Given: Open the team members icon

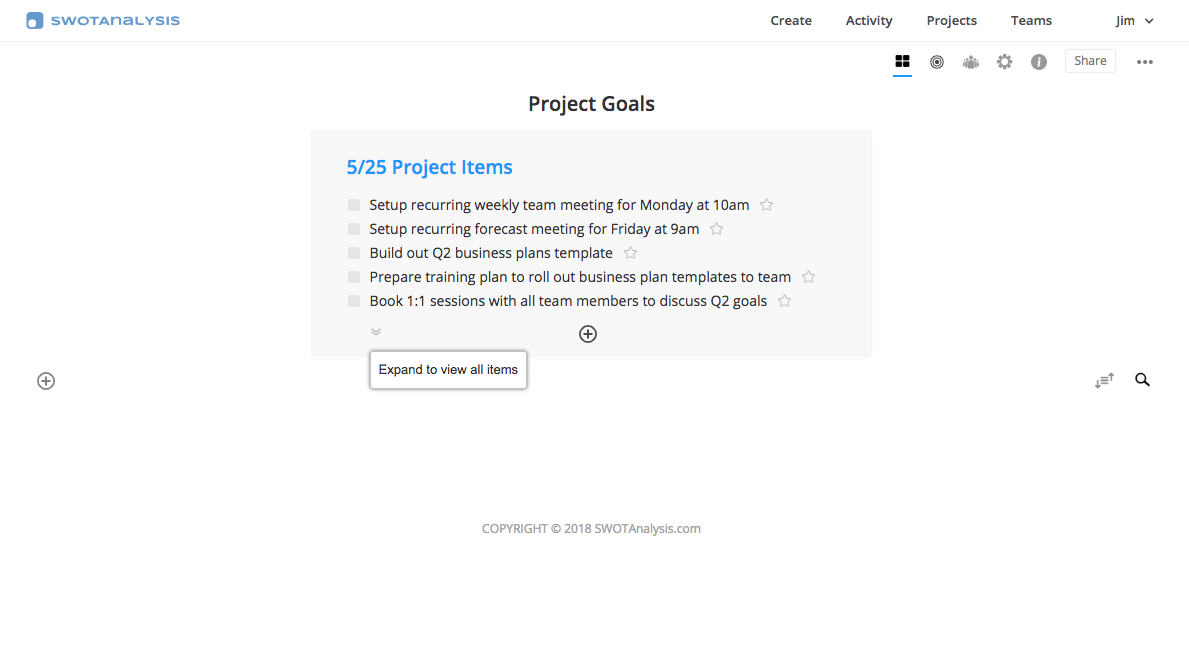Looking at the screenshot, I should click(971, 62).
